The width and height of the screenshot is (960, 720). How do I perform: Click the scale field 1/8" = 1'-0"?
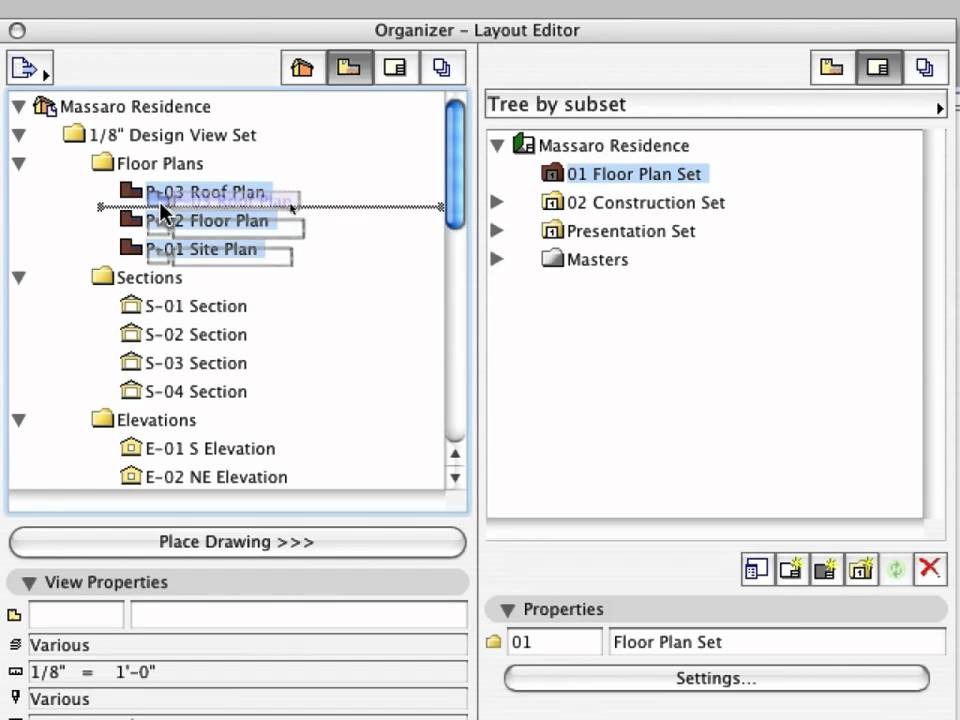pyautogui.click(x=248, y=672)
